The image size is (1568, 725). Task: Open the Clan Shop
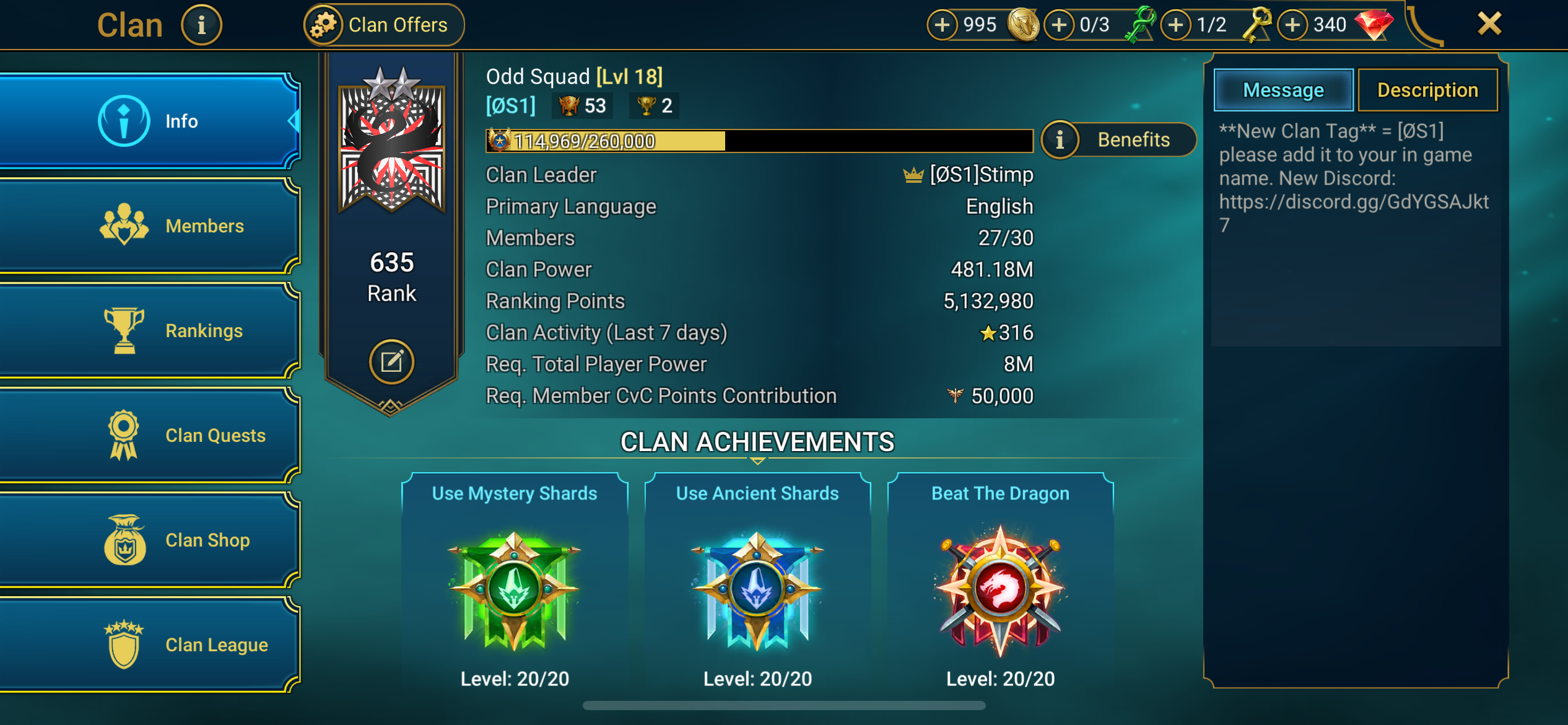[x=150, y=540]
